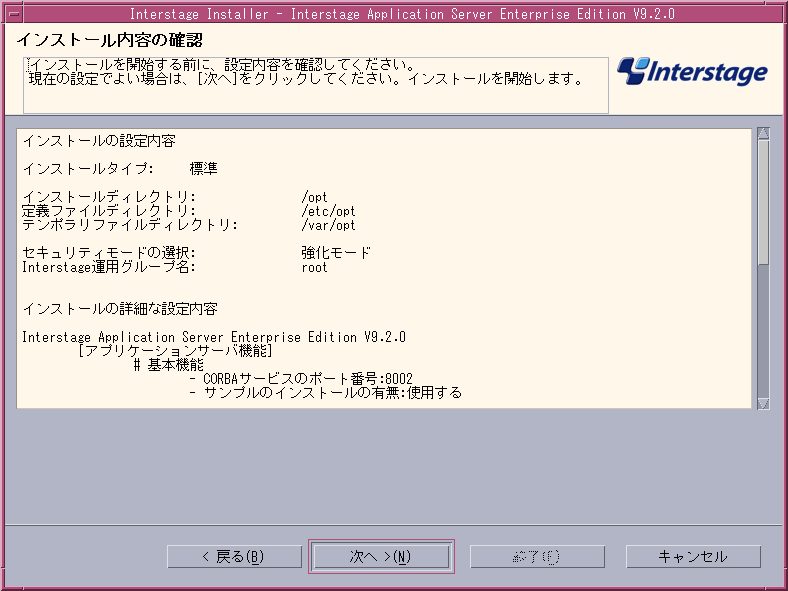This screenshot has height=591, width=788.
Task: Click the Interstage logo
Action: tap(692, 71)
